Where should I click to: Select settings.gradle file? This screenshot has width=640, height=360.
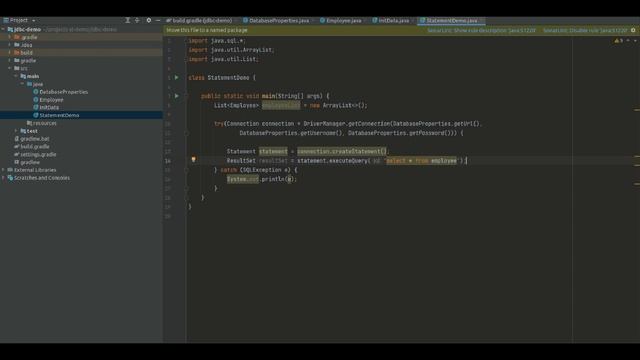click(38, 154)
